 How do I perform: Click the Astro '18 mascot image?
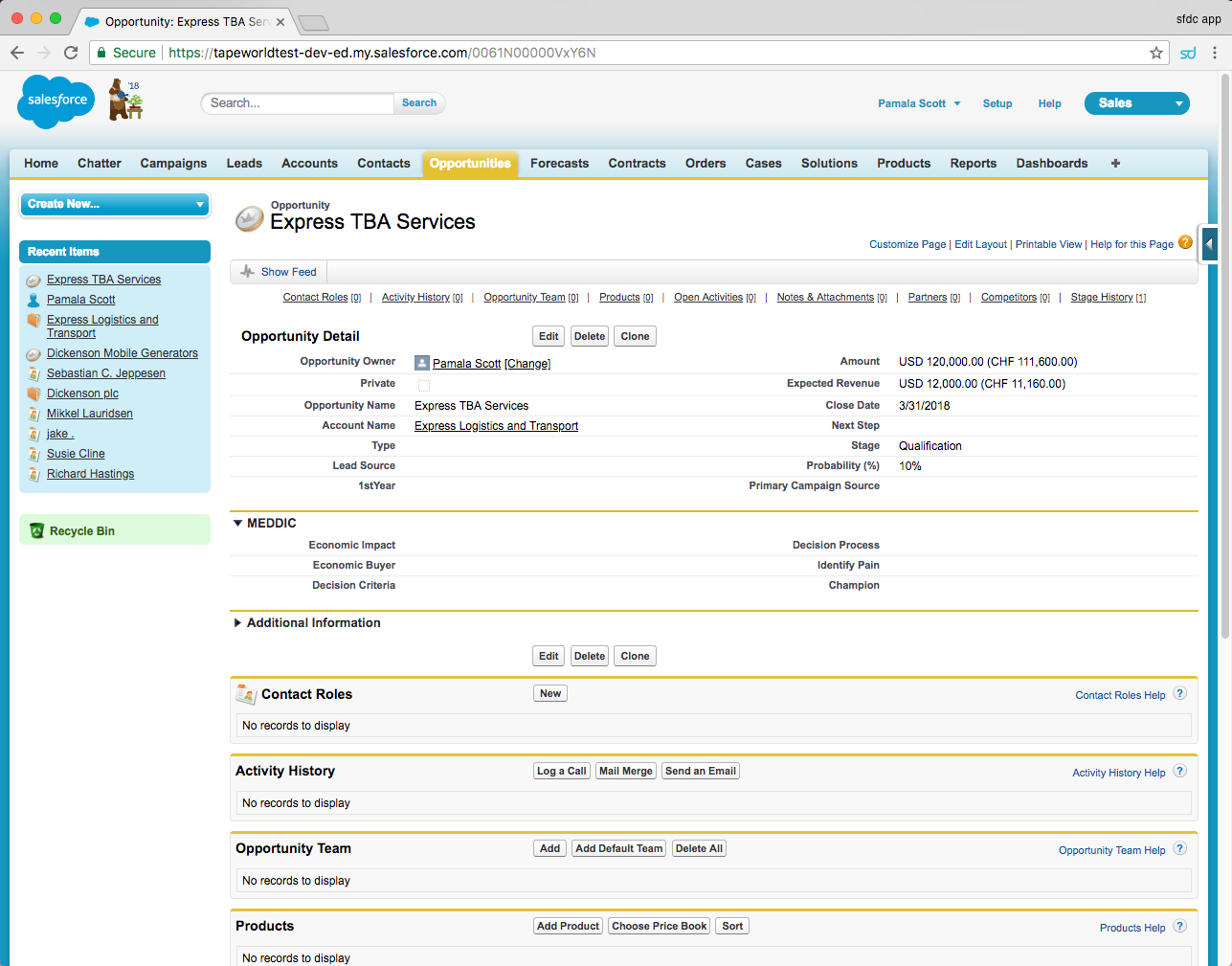pos(125,100)
